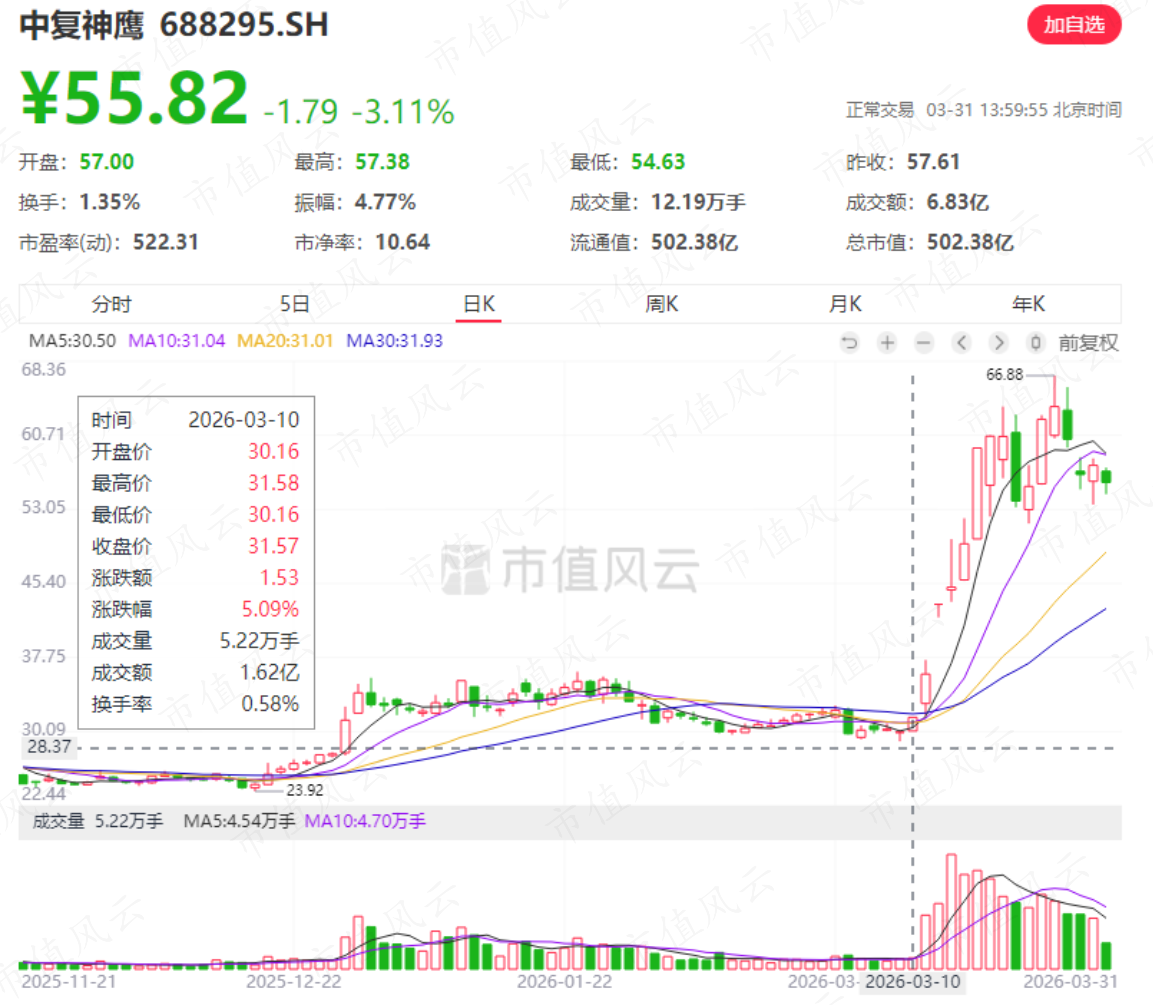Click the tooltip 收盘价 value 31.57
1153x1005 pixels.
274,546
